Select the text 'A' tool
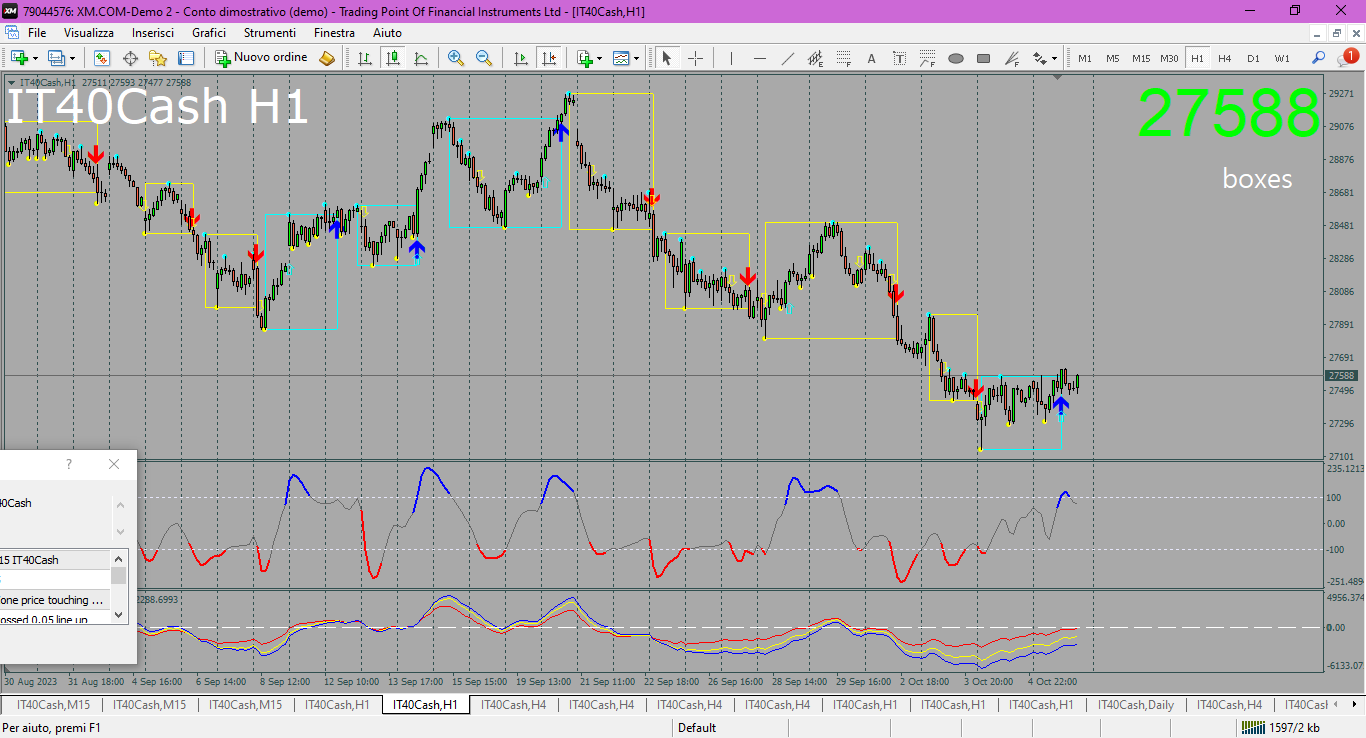This screenshot has width=1366, height=738. pyautogui.click(x=871, y=58)
